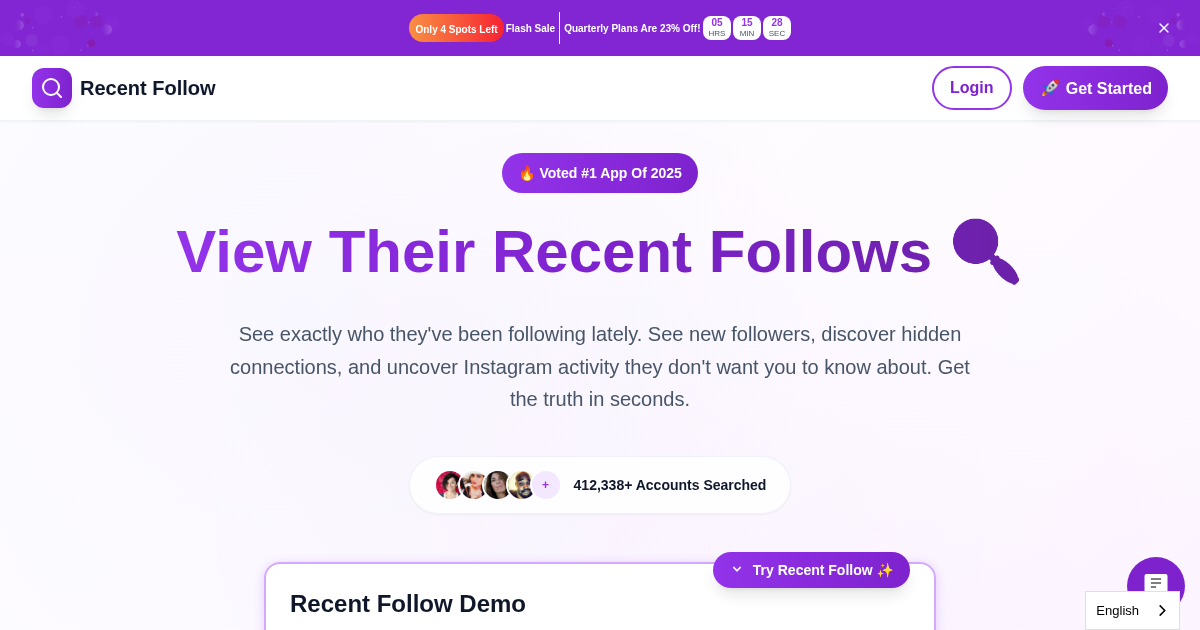Expand the Try Recent Follow chevron
This screenshot has width=1200, height=630.
click(x=737, y=570)
